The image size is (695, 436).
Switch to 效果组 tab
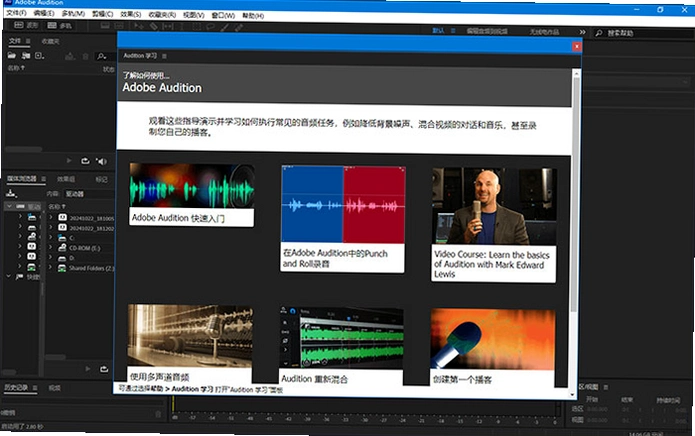66,179
